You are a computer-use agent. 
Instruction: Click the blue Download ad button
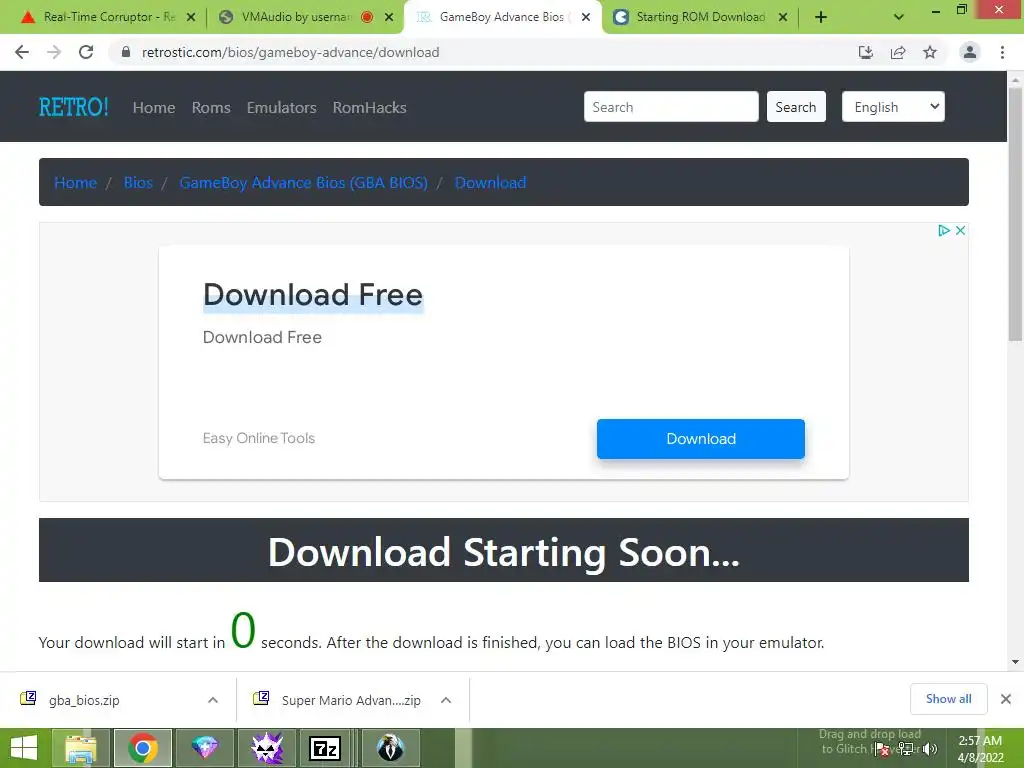point(701,439)
